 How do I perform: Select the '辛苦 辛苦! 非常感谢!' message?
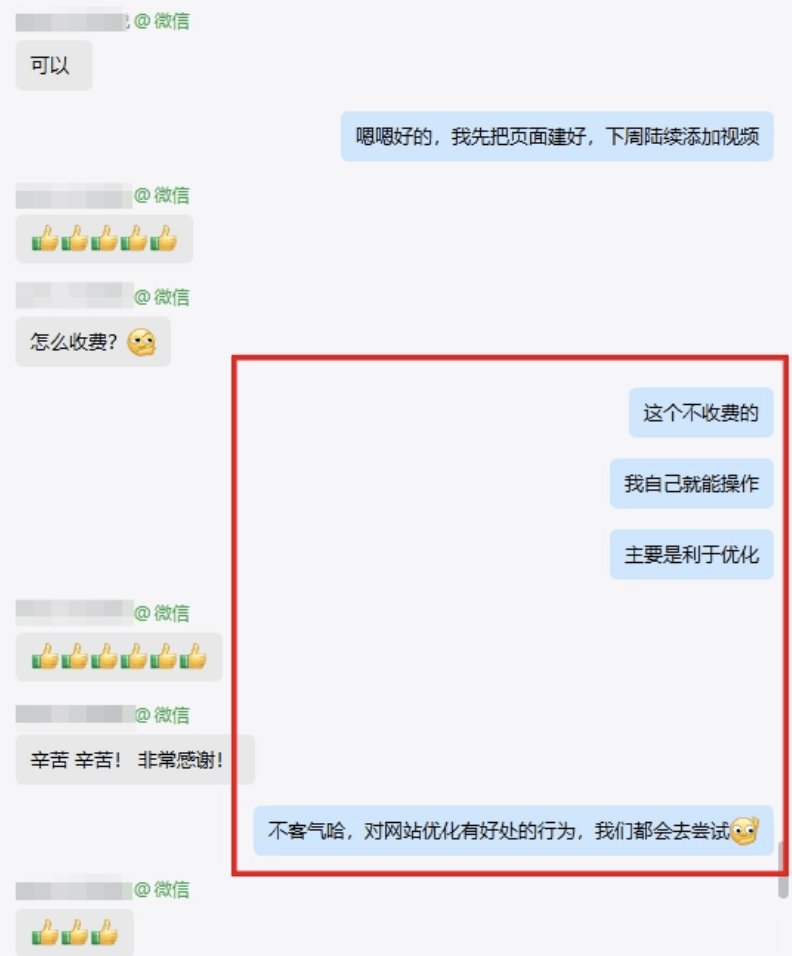[x=135, y=760]
